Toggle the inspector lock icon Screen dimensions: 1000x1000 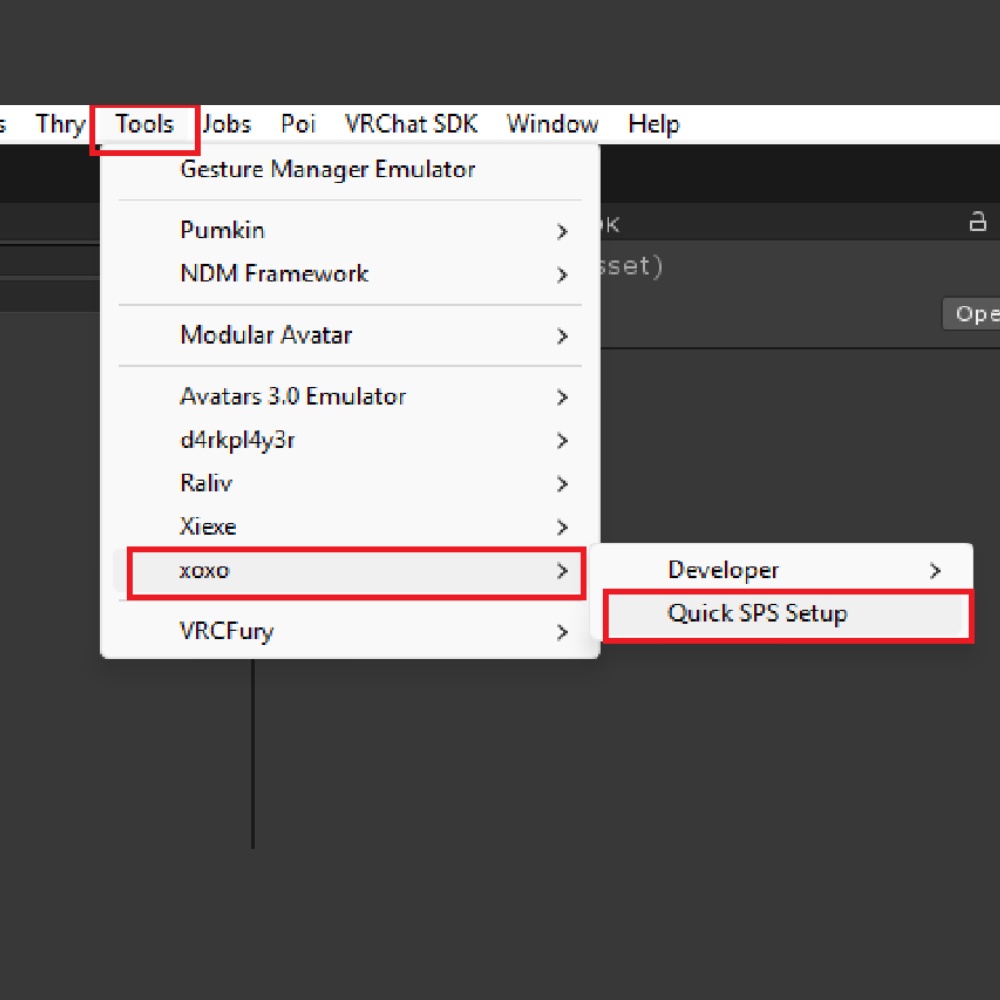pyautogui.click(x=978, y=221)
